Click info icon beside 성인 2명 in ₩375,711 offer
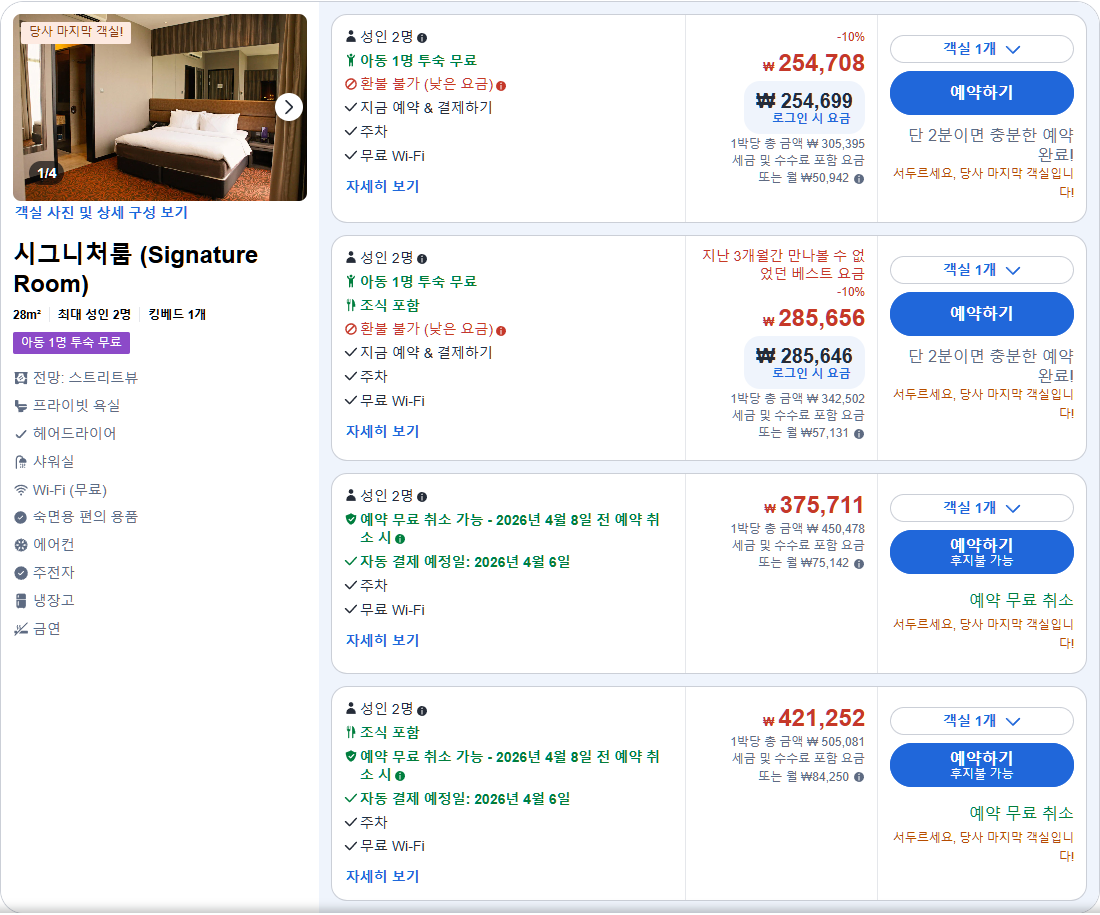The image size is (1100, 915). tap(422, 497)
